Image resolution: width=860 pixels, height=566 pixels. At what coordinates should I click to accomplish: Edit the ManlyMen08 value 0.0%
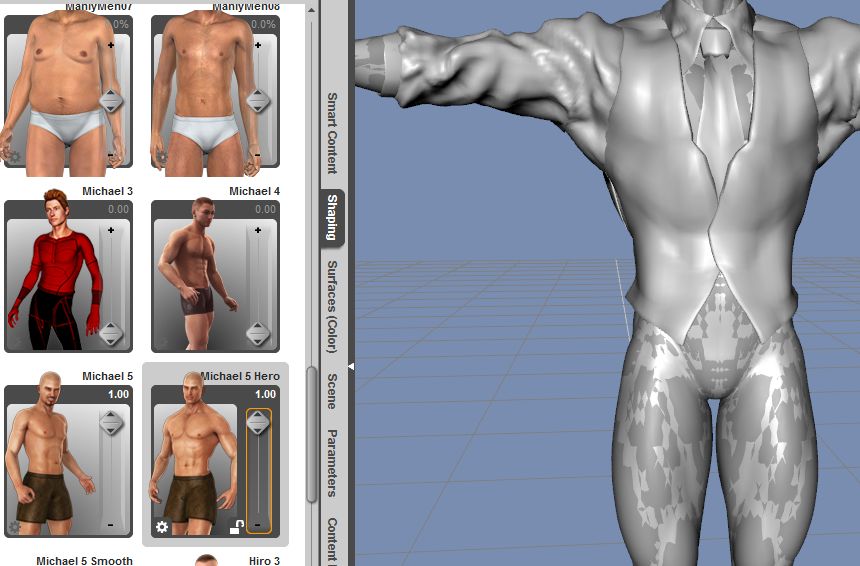263,24
